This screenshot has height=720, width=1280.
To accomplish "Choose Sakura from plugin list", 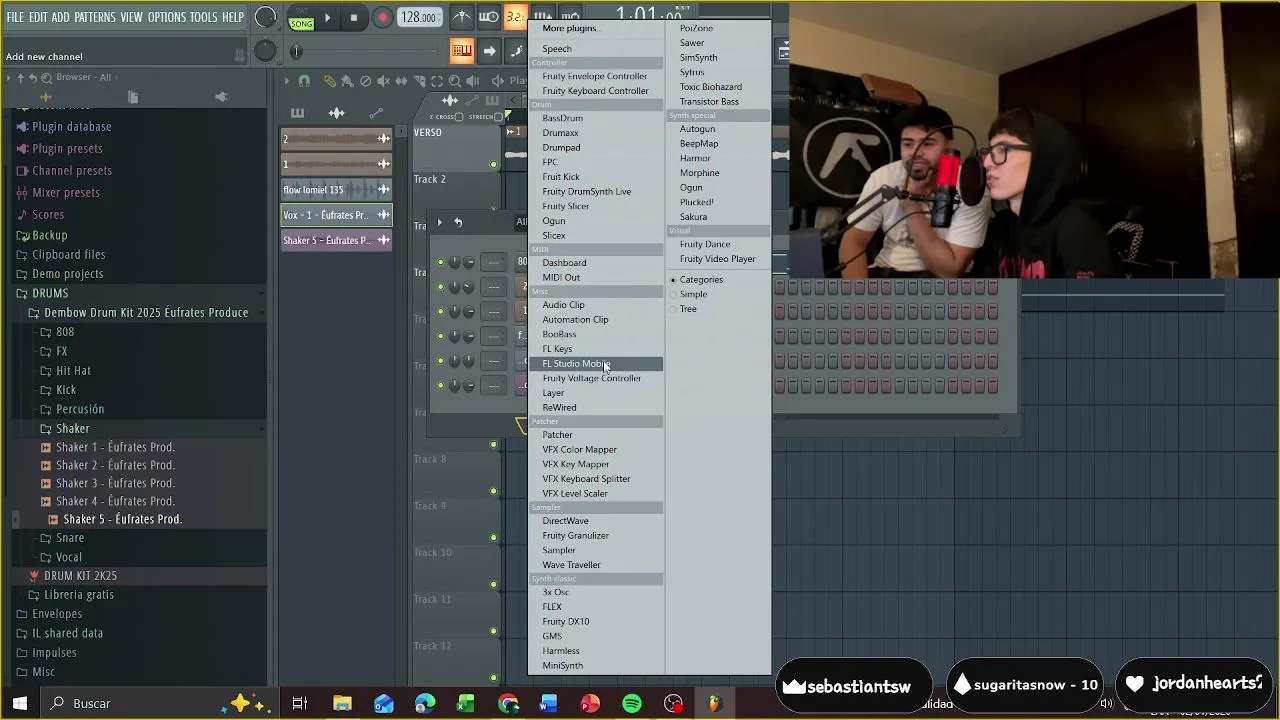I will click(x=693, y=217).
